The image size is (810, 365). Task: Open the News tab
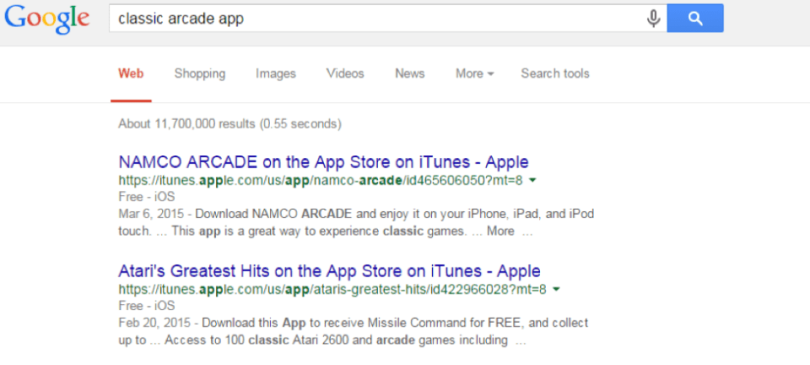click(410, 74)
